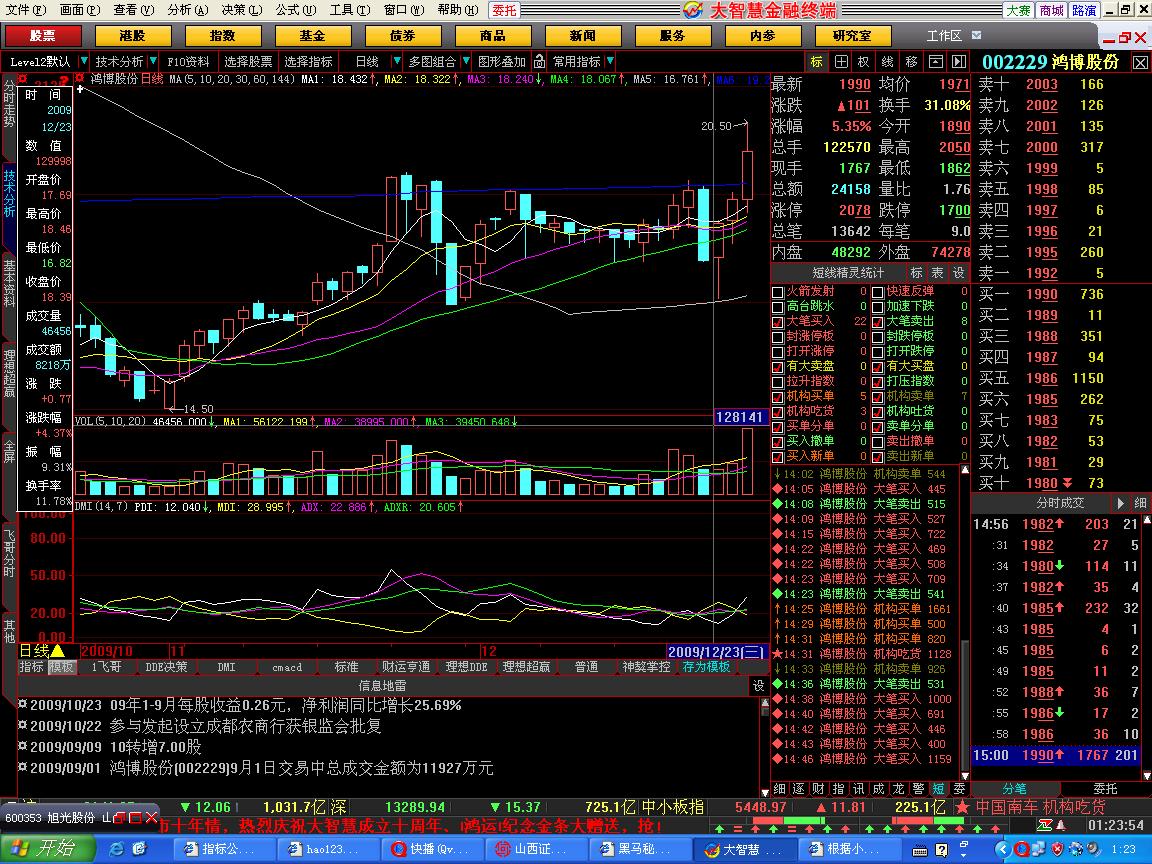Open 大赛 button at top right
1152x864 pixels.
[1018, 10]
